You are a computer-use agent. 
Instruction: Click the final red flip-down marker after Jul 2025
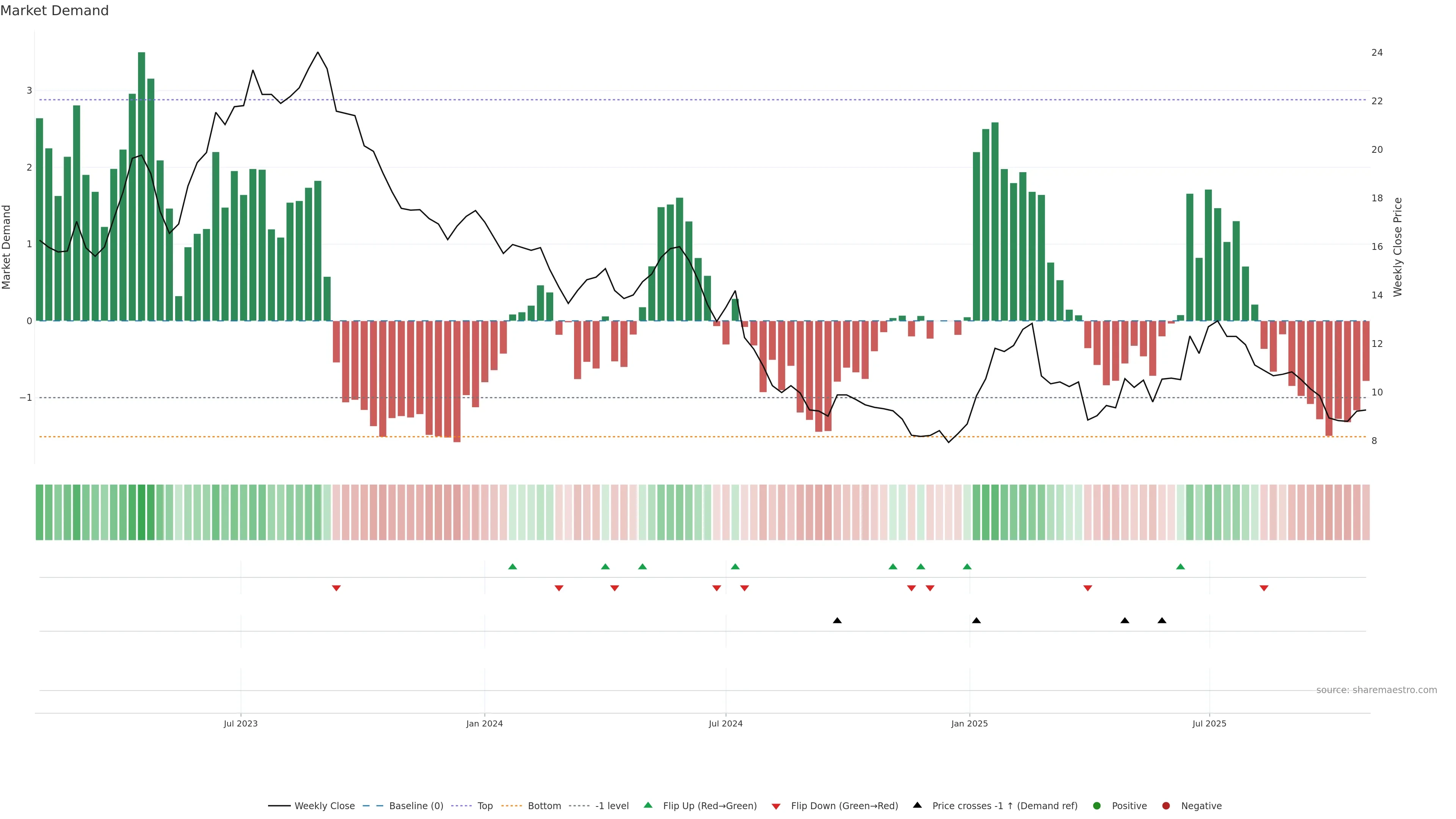click(1264, 588)
